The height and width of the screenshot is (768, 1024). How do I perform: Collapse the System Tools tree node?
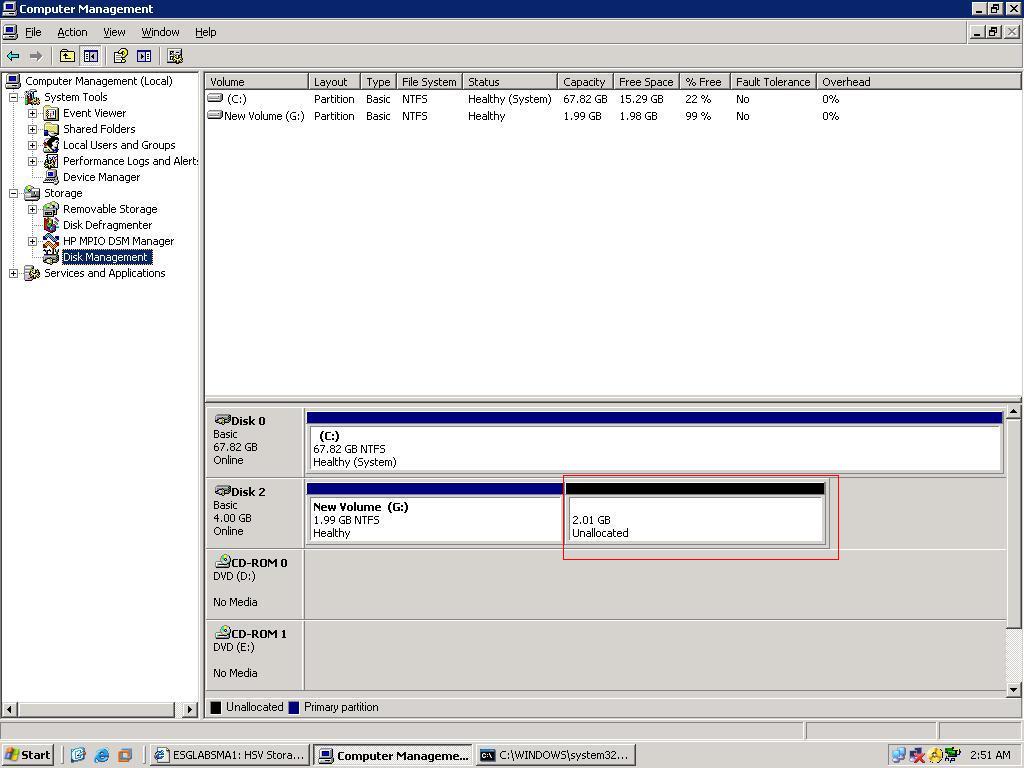pyautogui.click(x=13, y=97)
